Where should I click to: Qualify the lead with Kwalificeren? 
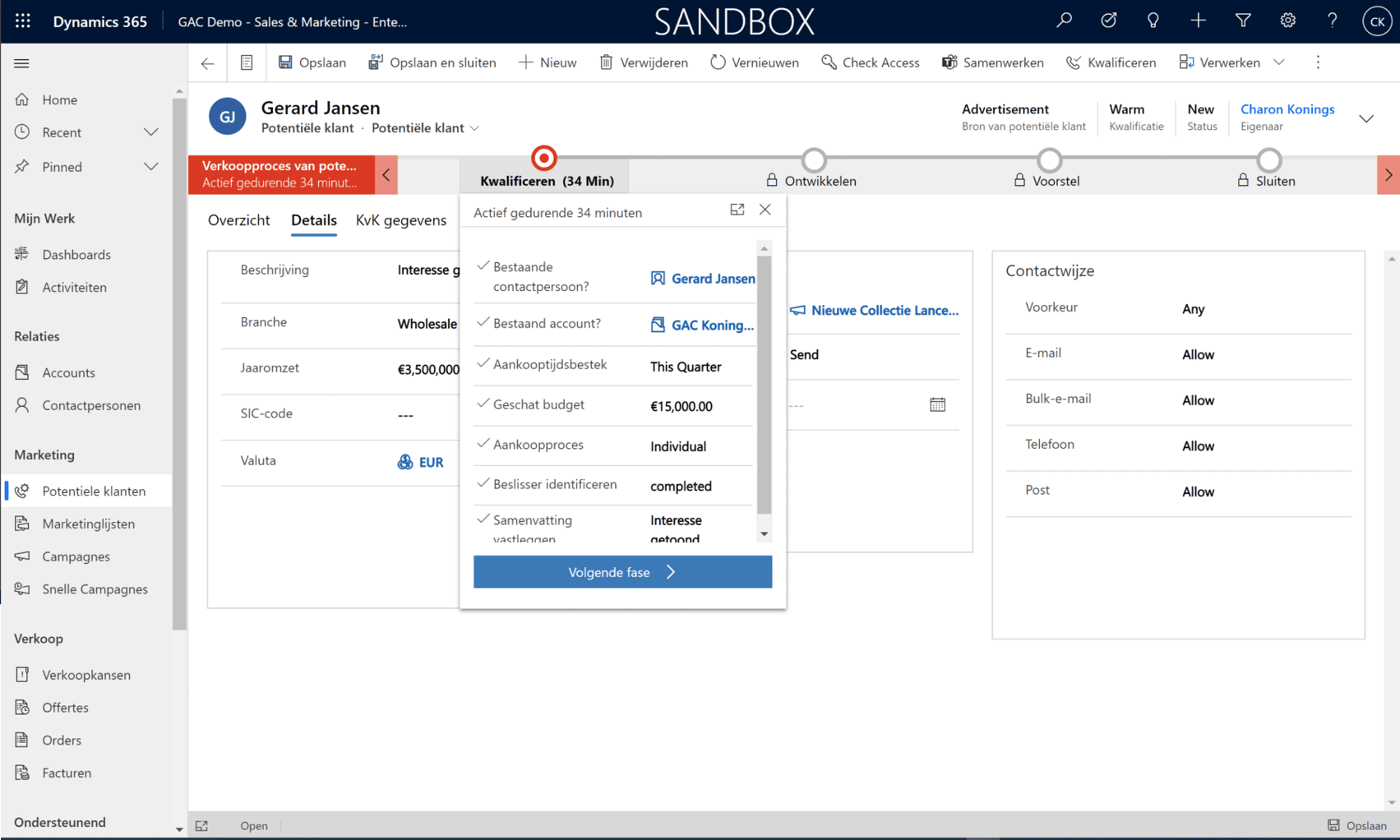coord(1111,62)
